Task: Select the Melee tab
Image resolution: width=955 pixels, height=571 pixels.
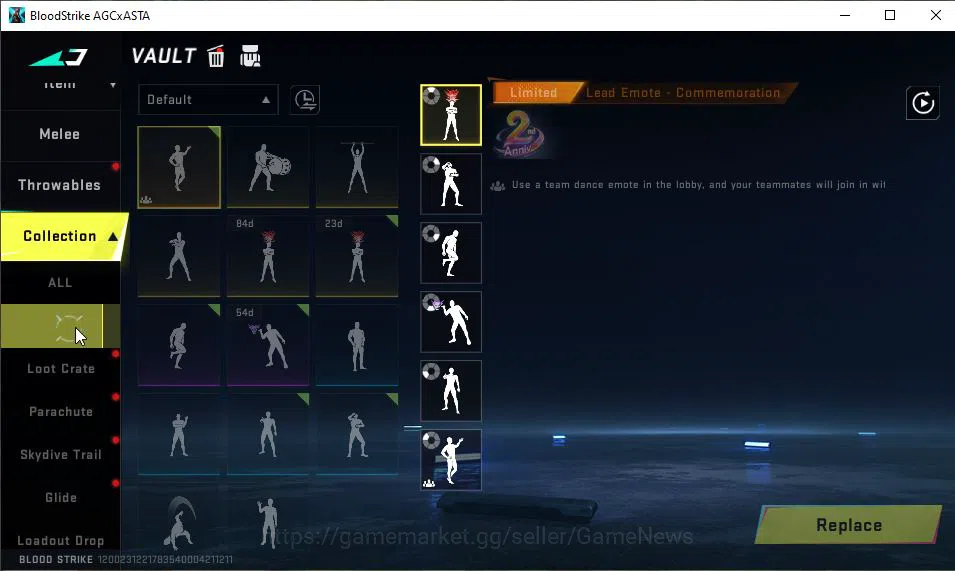Action: pyautogui.click(x=60, y=134)
